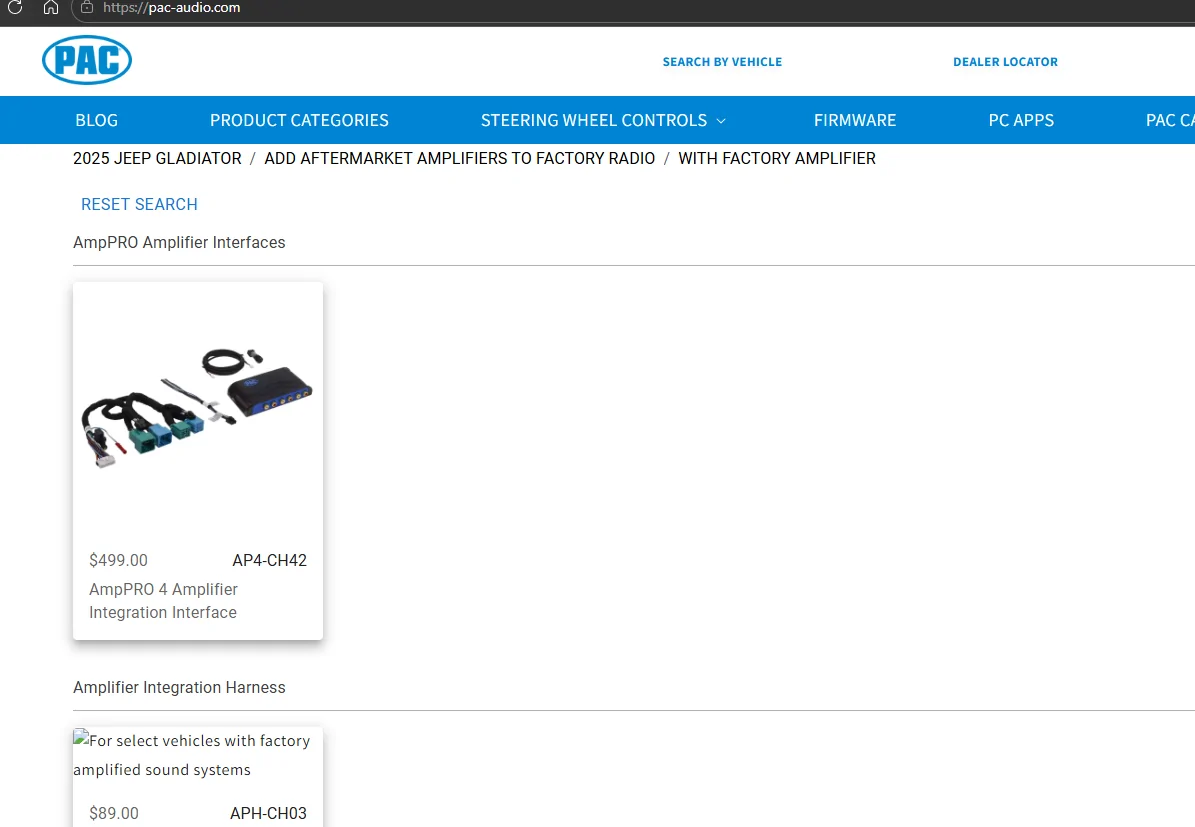Image resolution: width=1195 pixels, height=827 pixels.
Task: Open the Firmware menu item
Action: click(x=855, y=120)
